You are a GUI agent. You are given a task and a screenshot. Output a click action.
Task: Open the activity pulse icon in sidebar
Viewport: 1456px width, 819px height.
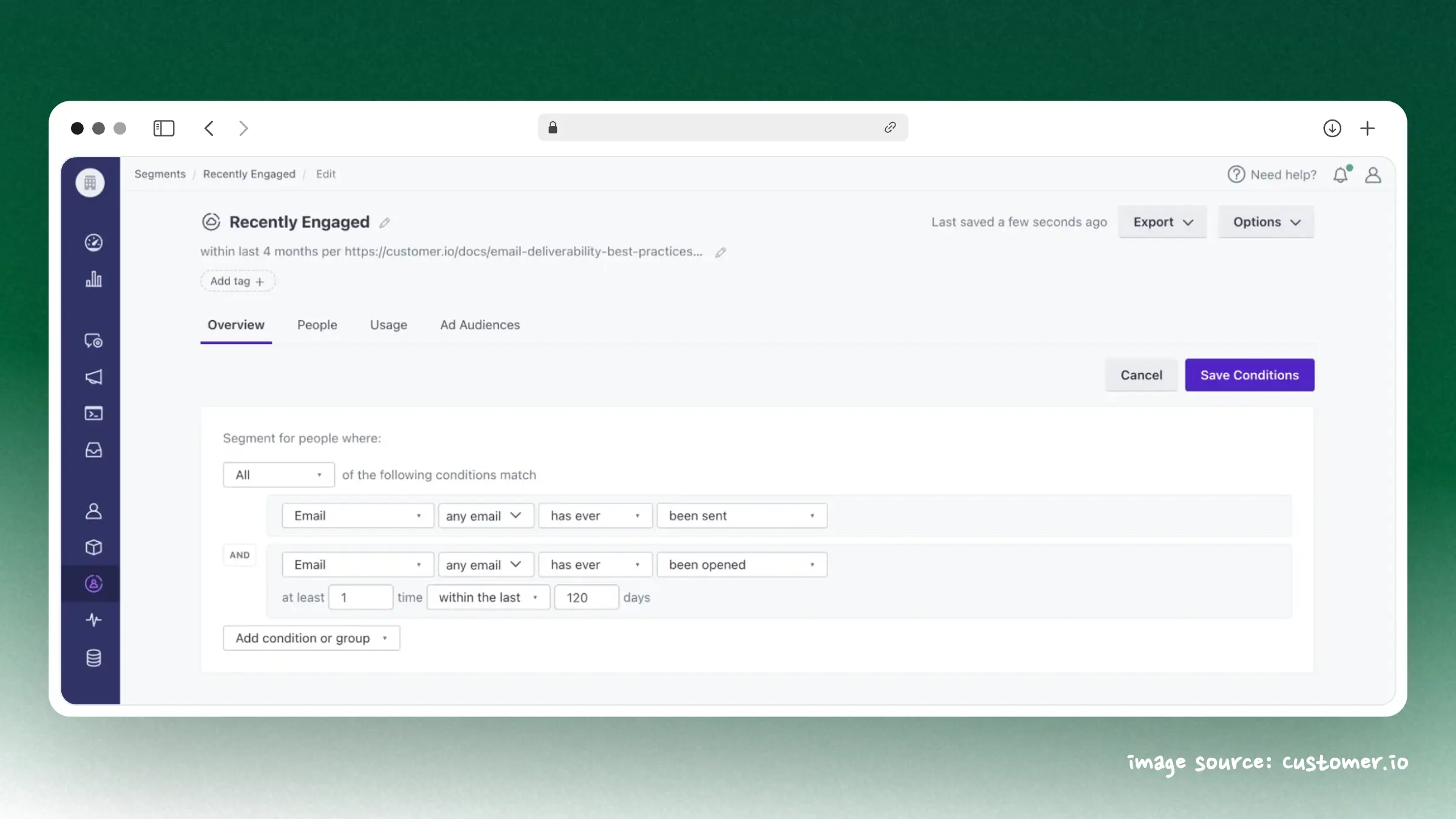(93, 620)
